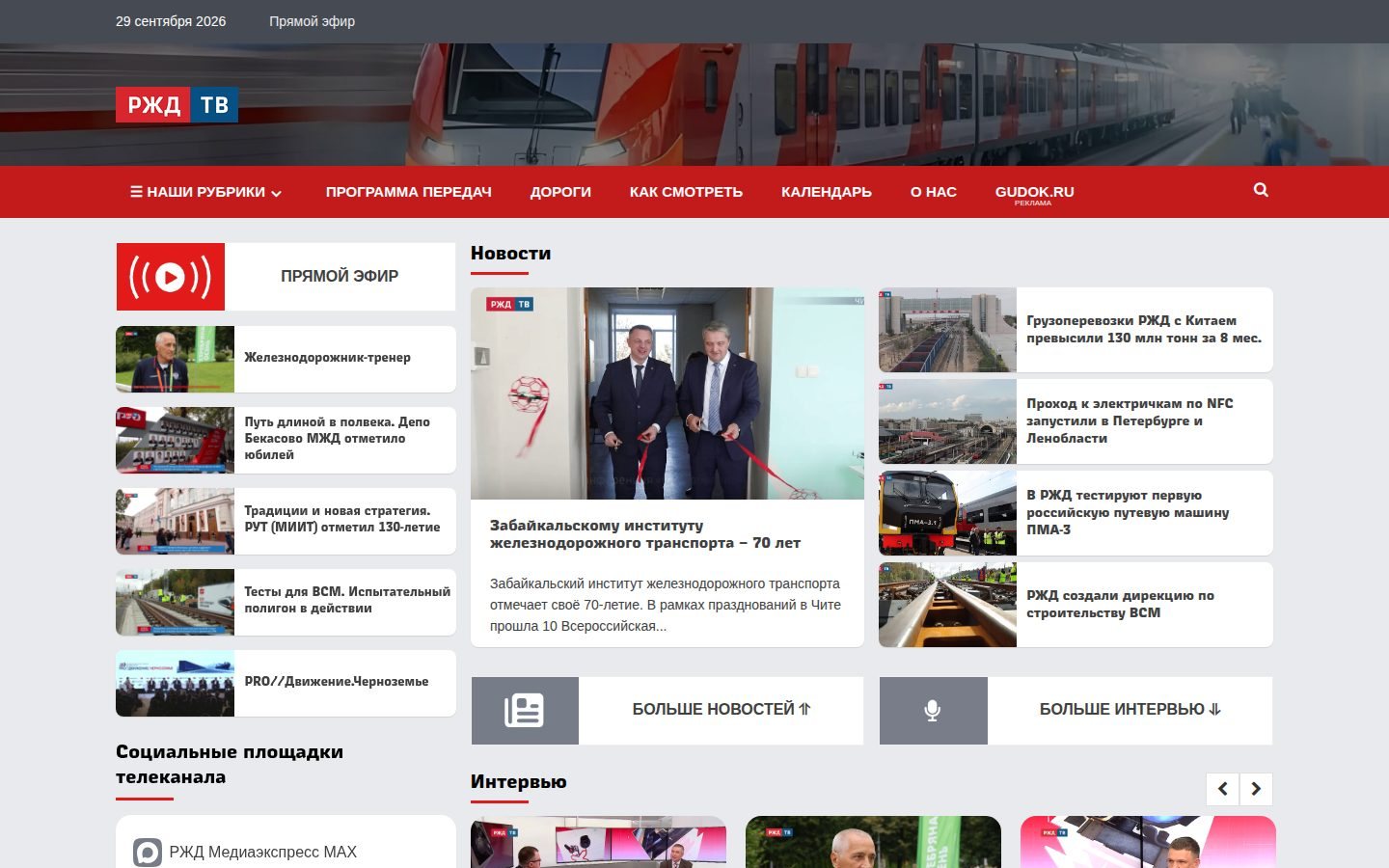Click the date 29 сентября 2026
Viewport: 1389px width, 868px height.
click(x=171, y=21)
